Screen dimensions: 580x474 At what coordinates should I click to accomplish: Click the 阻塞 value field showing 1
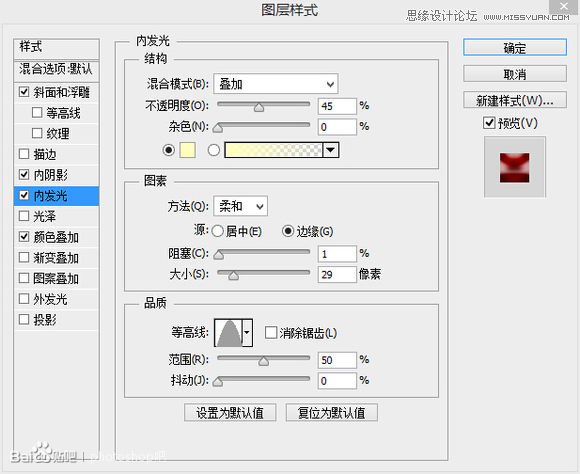pos(337,254)
